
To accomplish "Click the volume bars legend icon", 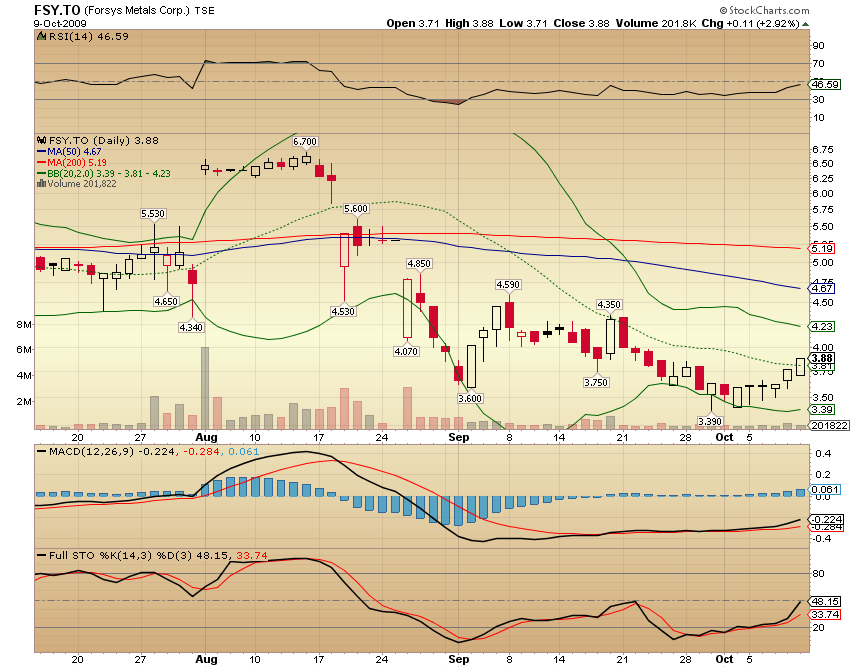I will click(x=41, y=184).
